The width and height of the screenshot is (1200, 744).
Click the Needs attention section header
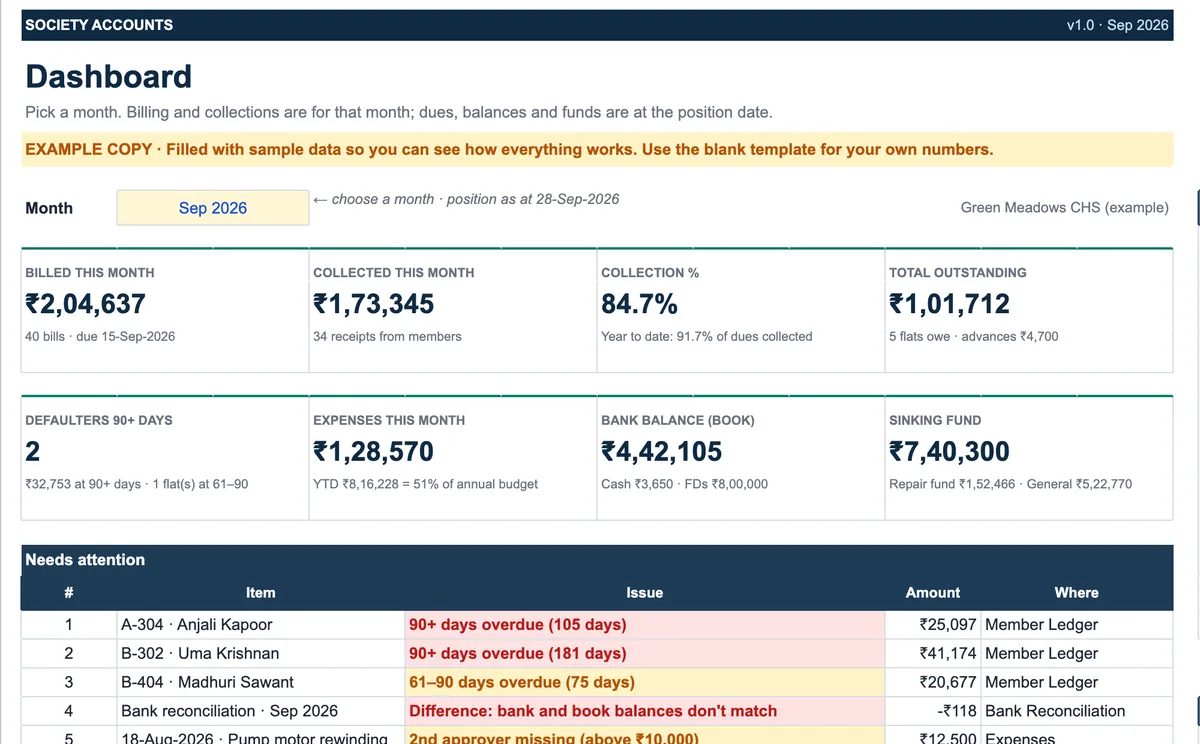(85, 560)
